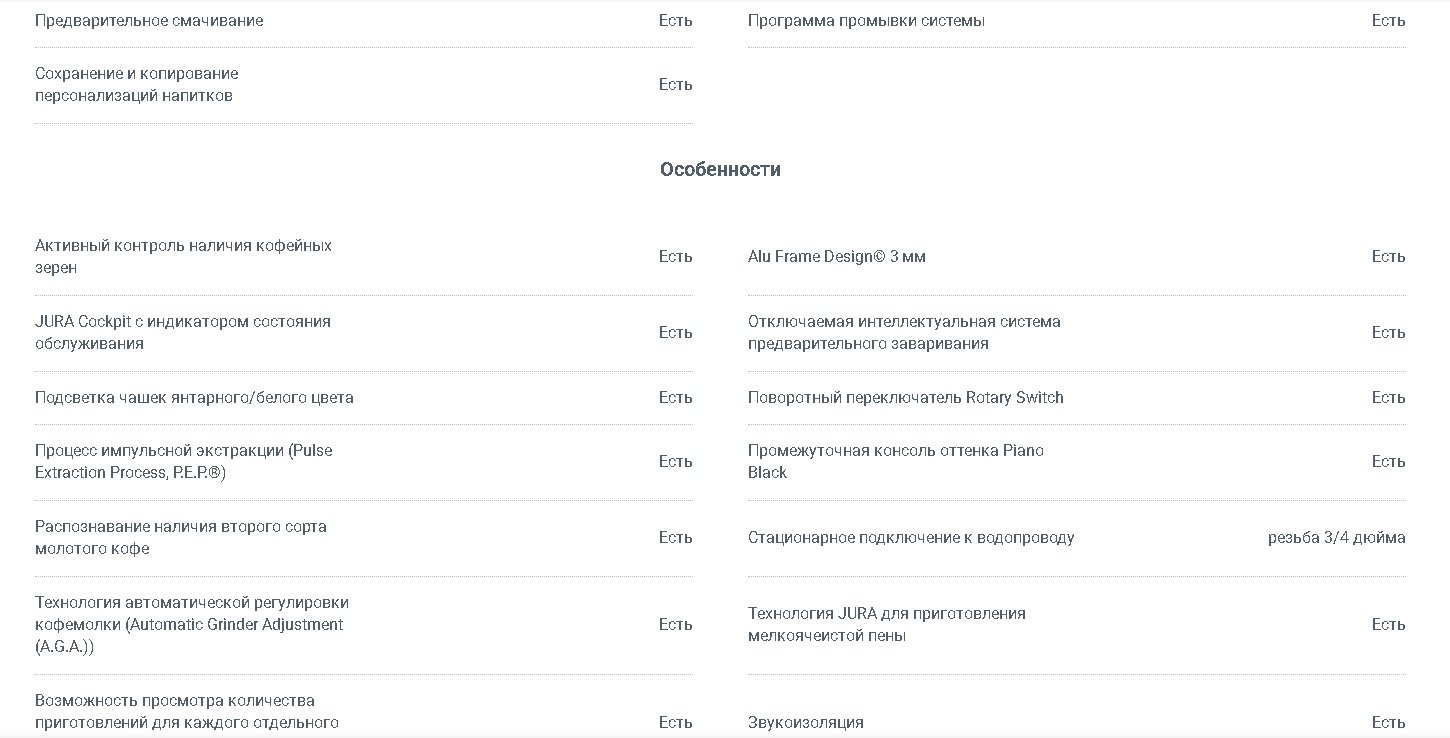Click the JURA Cockpit с индикатором label
The image size is (1450, 738).
tap(183, 332)
